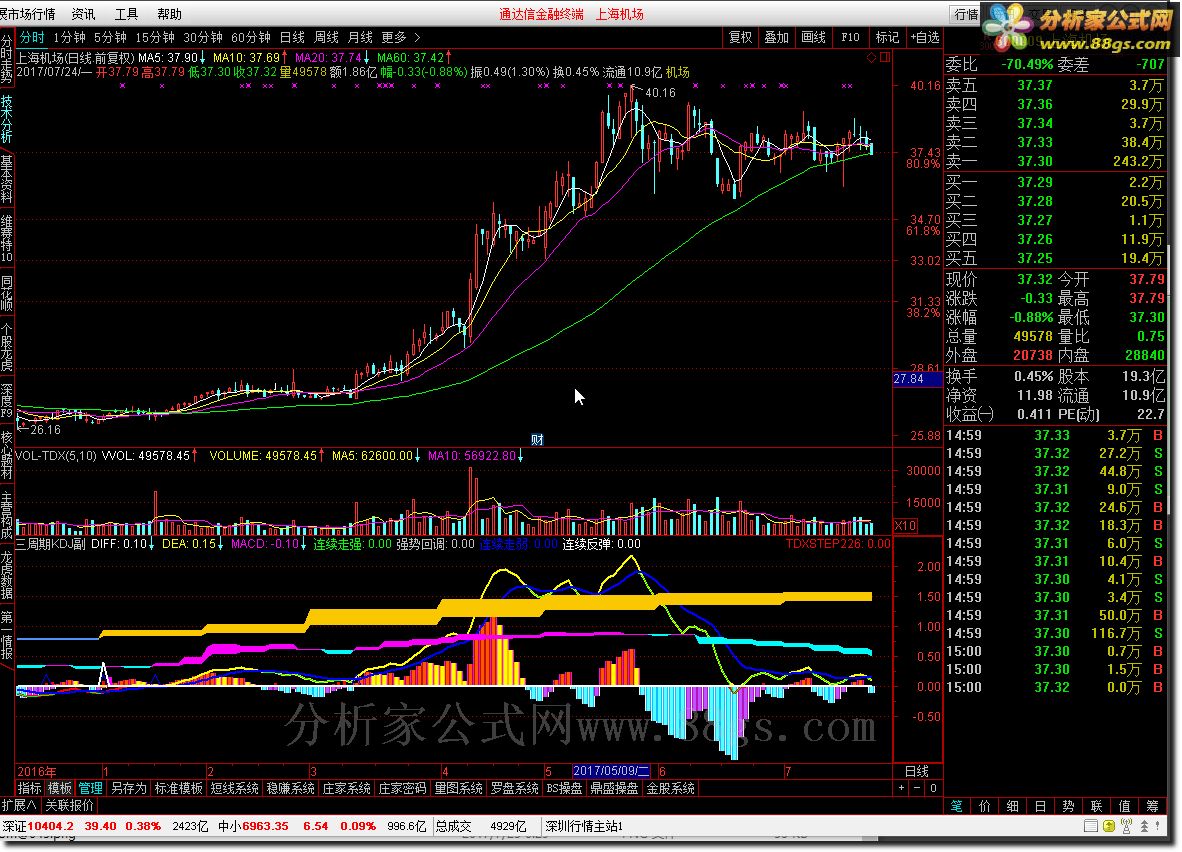Apply the 庄家系统 template
1182x852 pixels.
[x=346, y=788]
